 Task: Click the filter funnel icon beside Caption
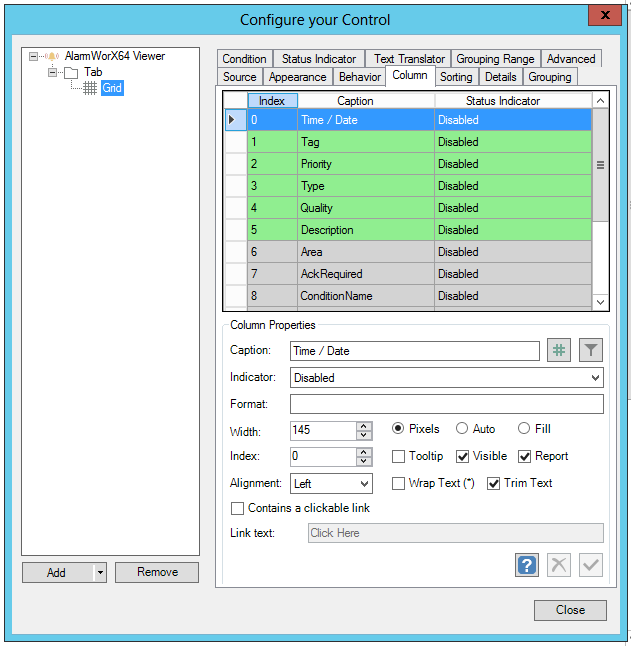[591, 350]
